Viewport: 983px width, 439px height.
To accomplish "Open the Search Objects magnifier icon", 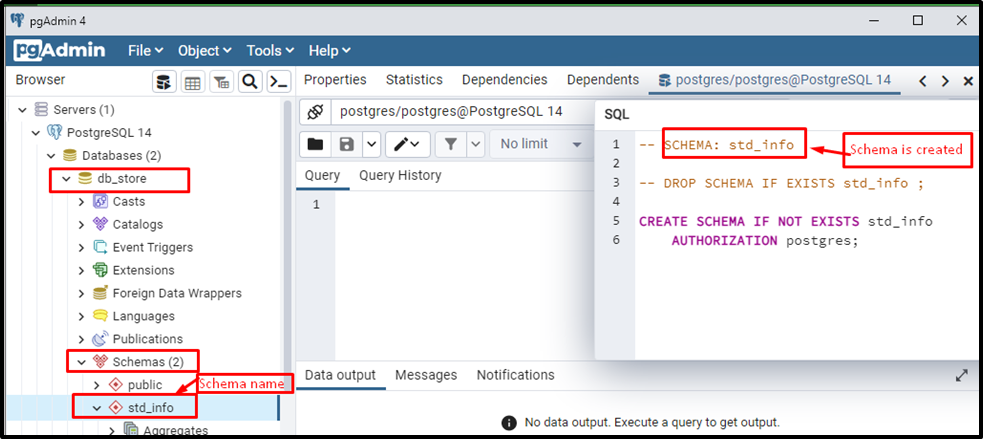I will [250, 82].
